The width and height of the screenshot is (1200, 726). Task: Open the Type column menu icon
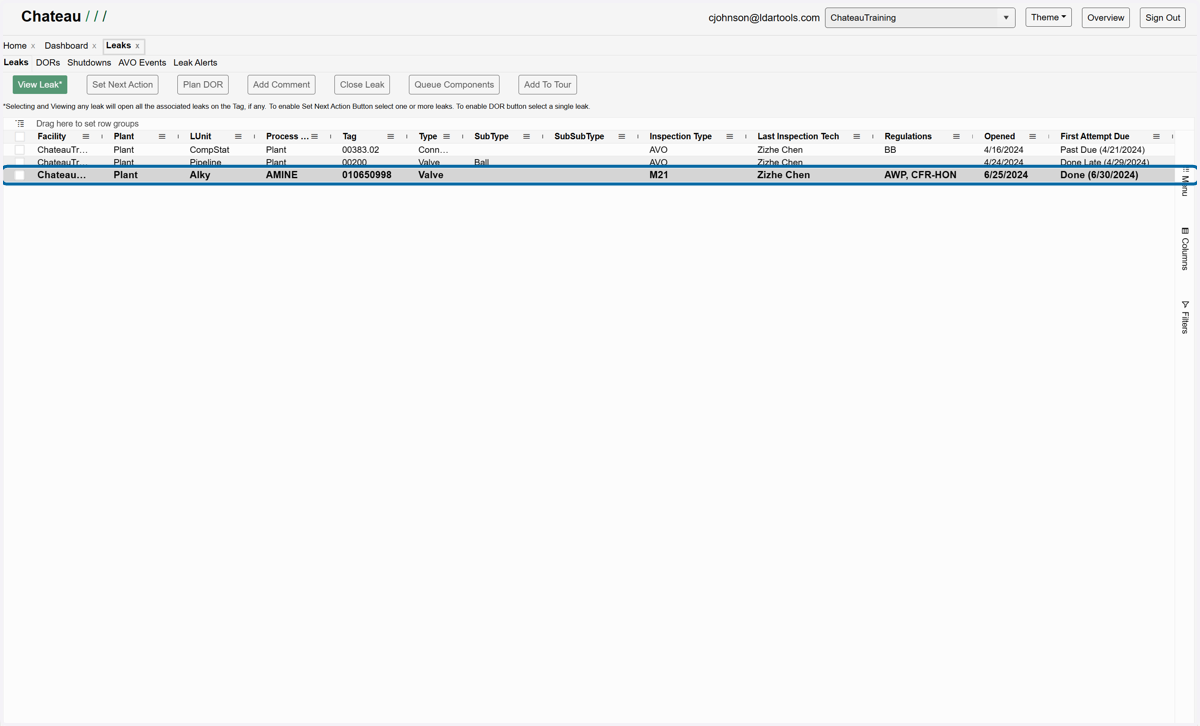[x=446, y=137]
